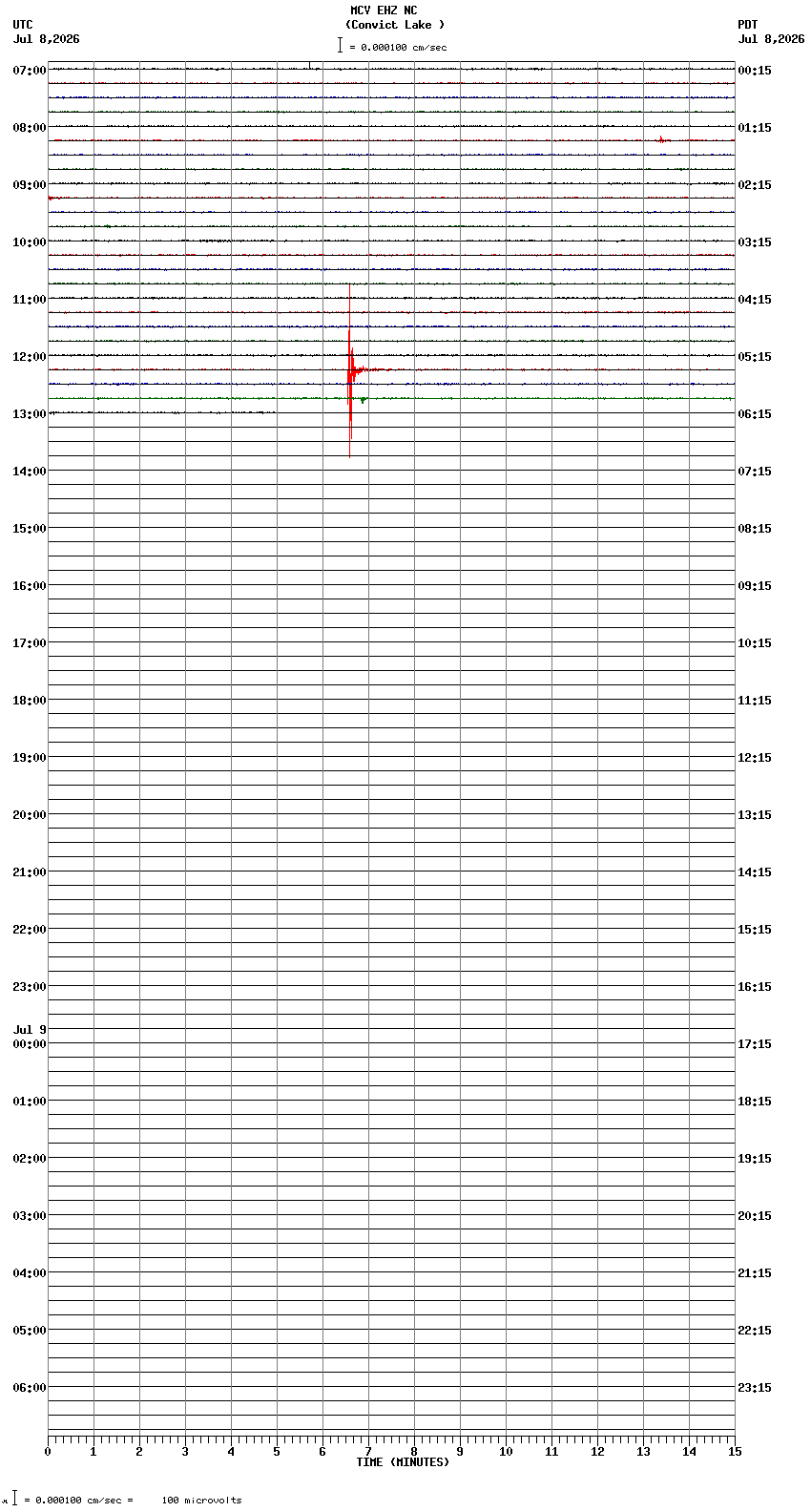Image resolution: width=811 pixels, height=1512 pixels.
Task: Click the 7 tick on the minutes axis
Action: point(368,1452)
